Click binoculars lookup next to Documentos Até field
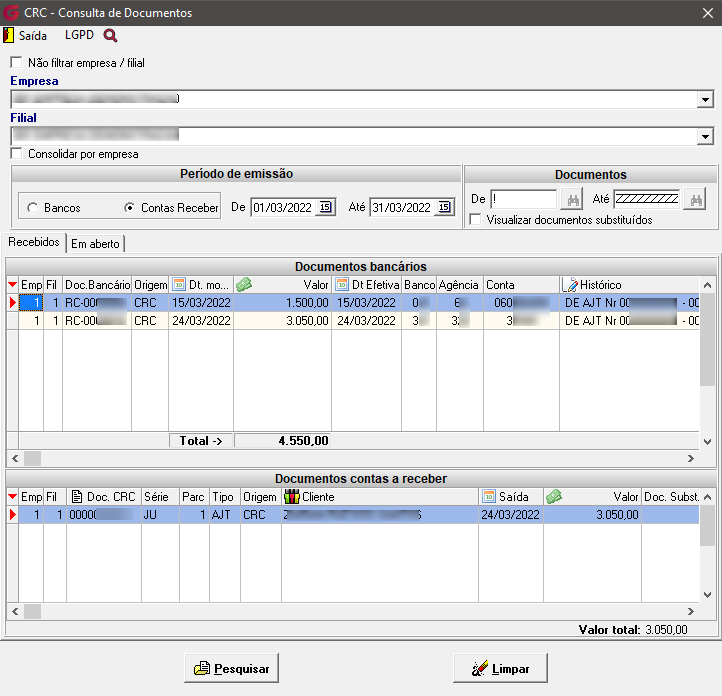 [696, 200]
